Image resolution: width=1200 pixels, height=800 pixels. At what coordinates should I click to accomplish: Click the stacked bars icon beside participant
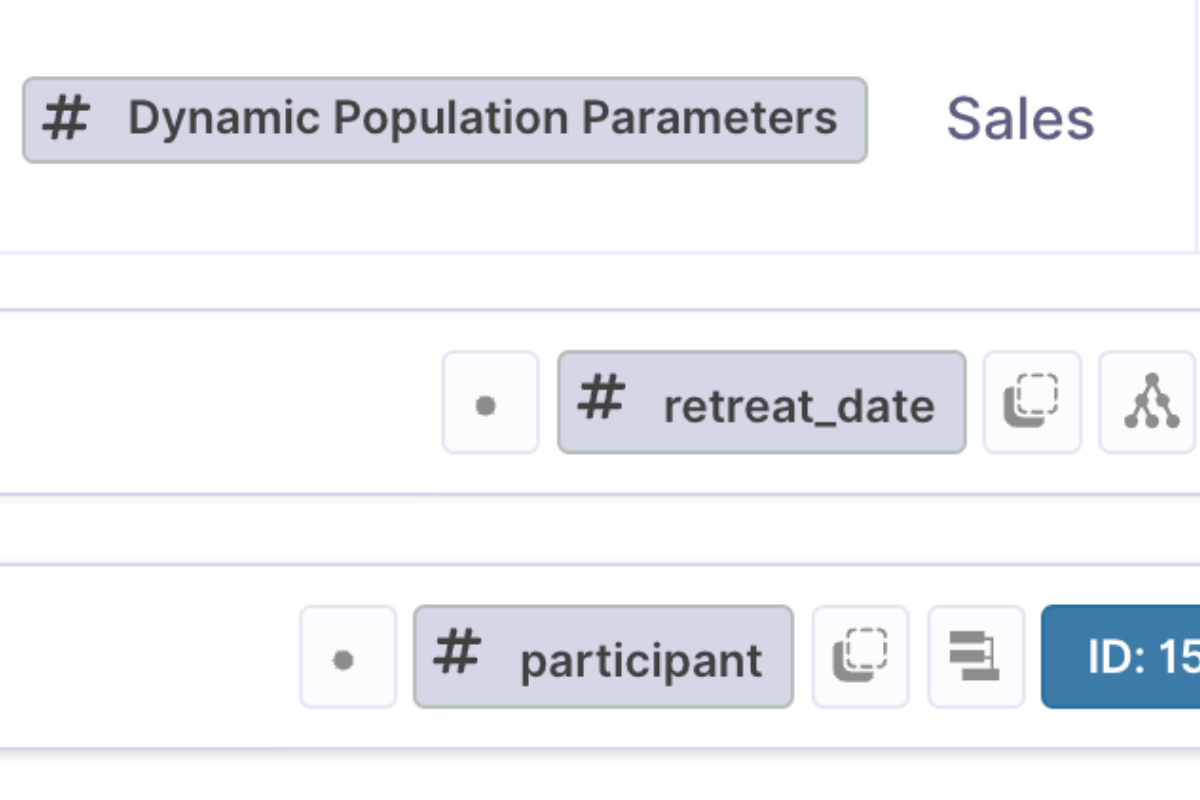976,657
